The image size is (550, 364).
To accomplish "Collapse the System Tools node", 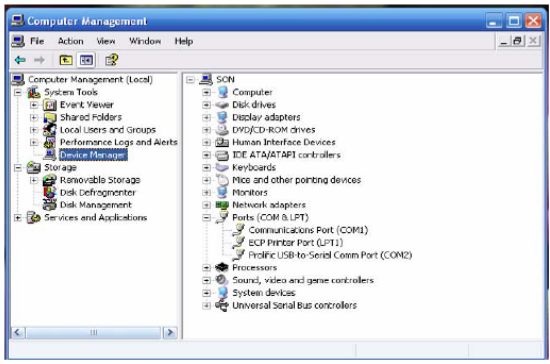I will [x=18, y=92].
